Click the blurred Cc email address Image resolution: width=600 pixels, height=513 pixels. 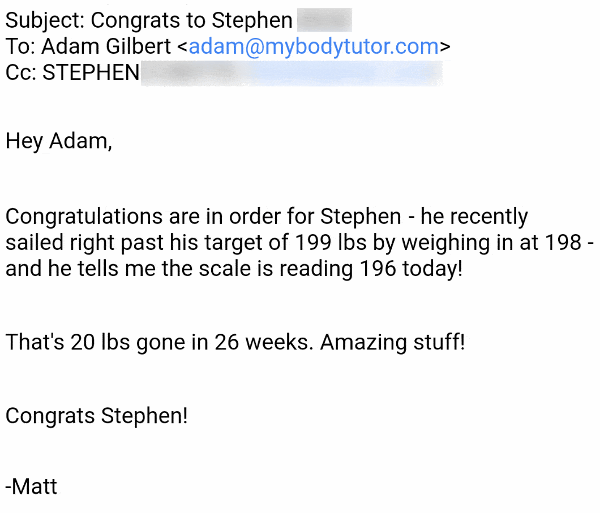coord(340,72)
